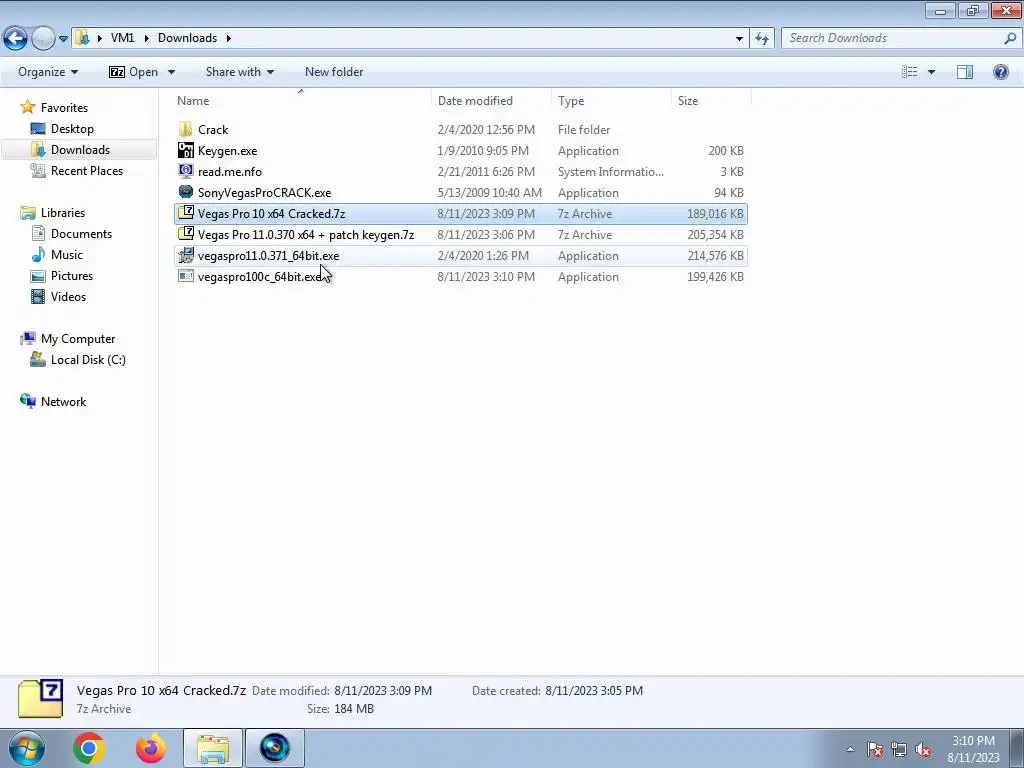Select Network in navigation pane
Image resolution: width=1024 pixels, height=768 pixels.
point(63,402)
